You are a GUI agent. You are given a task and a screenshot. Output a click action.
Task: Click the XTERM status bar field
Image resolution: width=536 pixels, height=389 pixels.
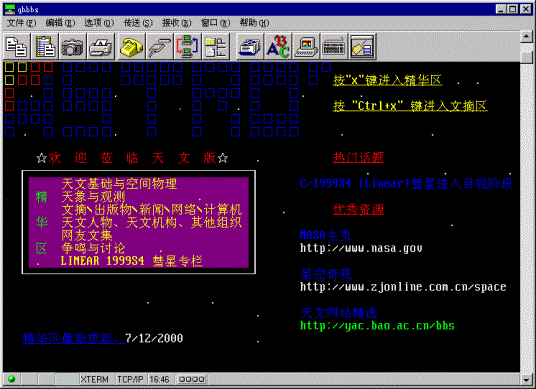(x=95, y=379)
